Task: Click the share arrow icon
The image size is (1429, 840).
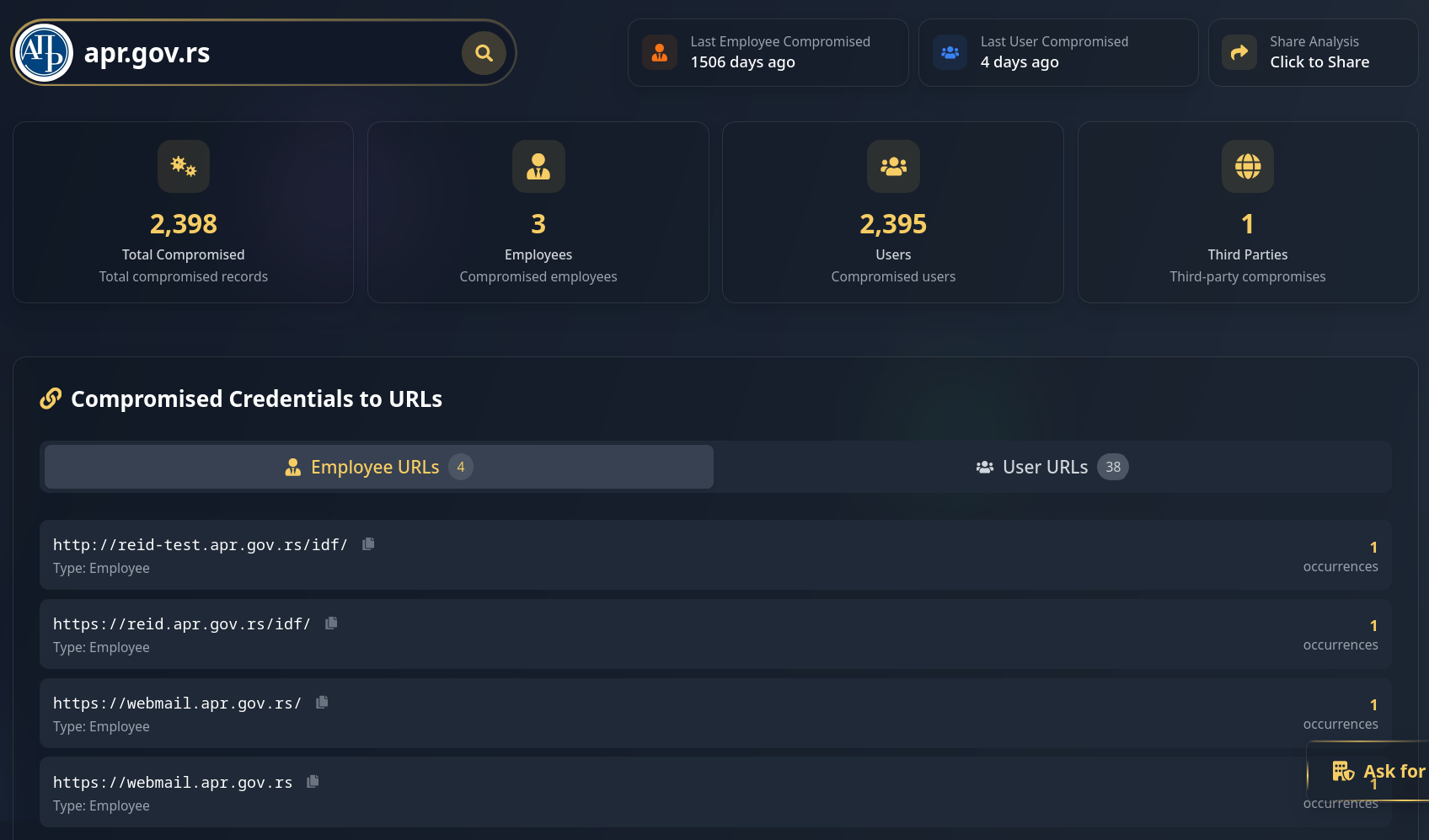Action: click(1239, 52)
